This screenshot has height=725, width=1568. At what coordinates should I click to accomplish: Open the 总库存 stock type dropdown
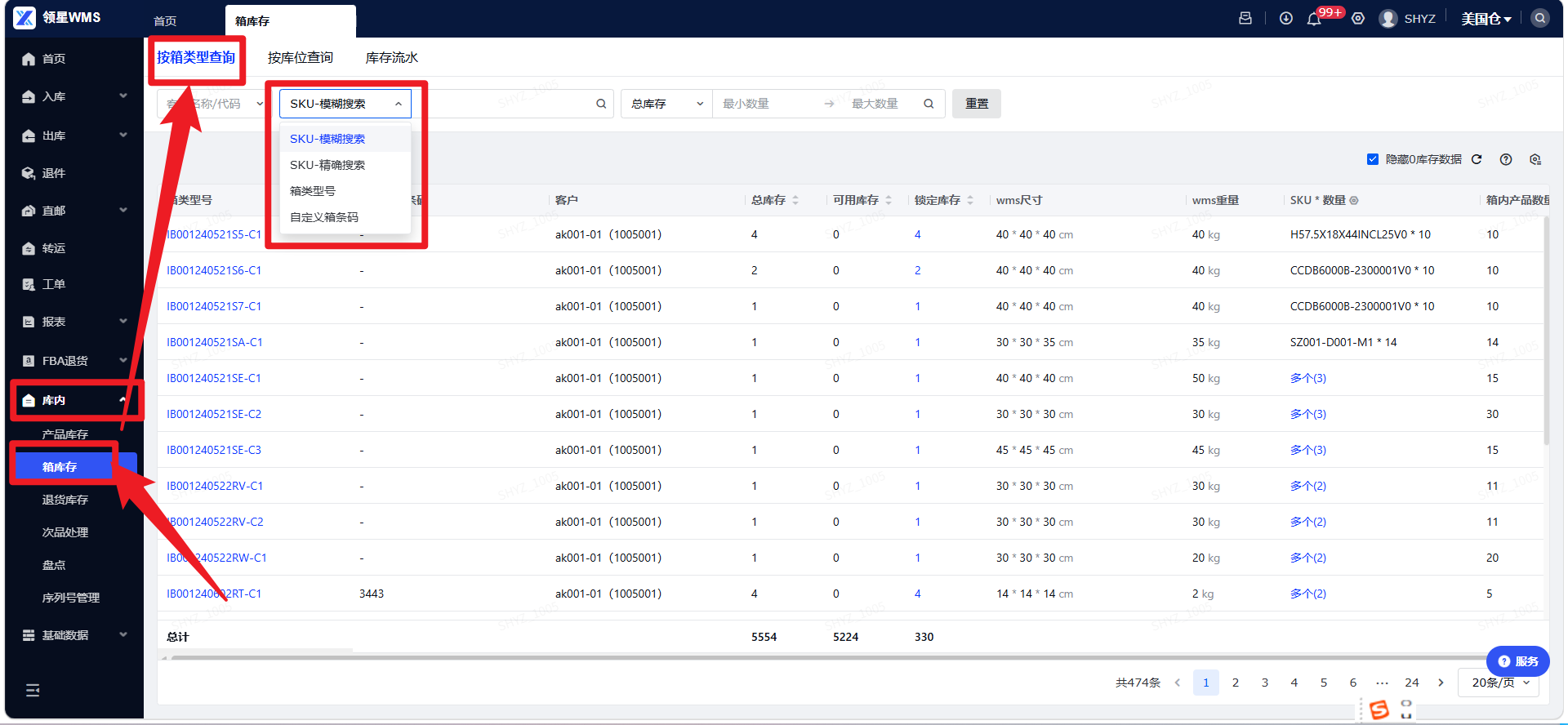[x=666, y=104]
